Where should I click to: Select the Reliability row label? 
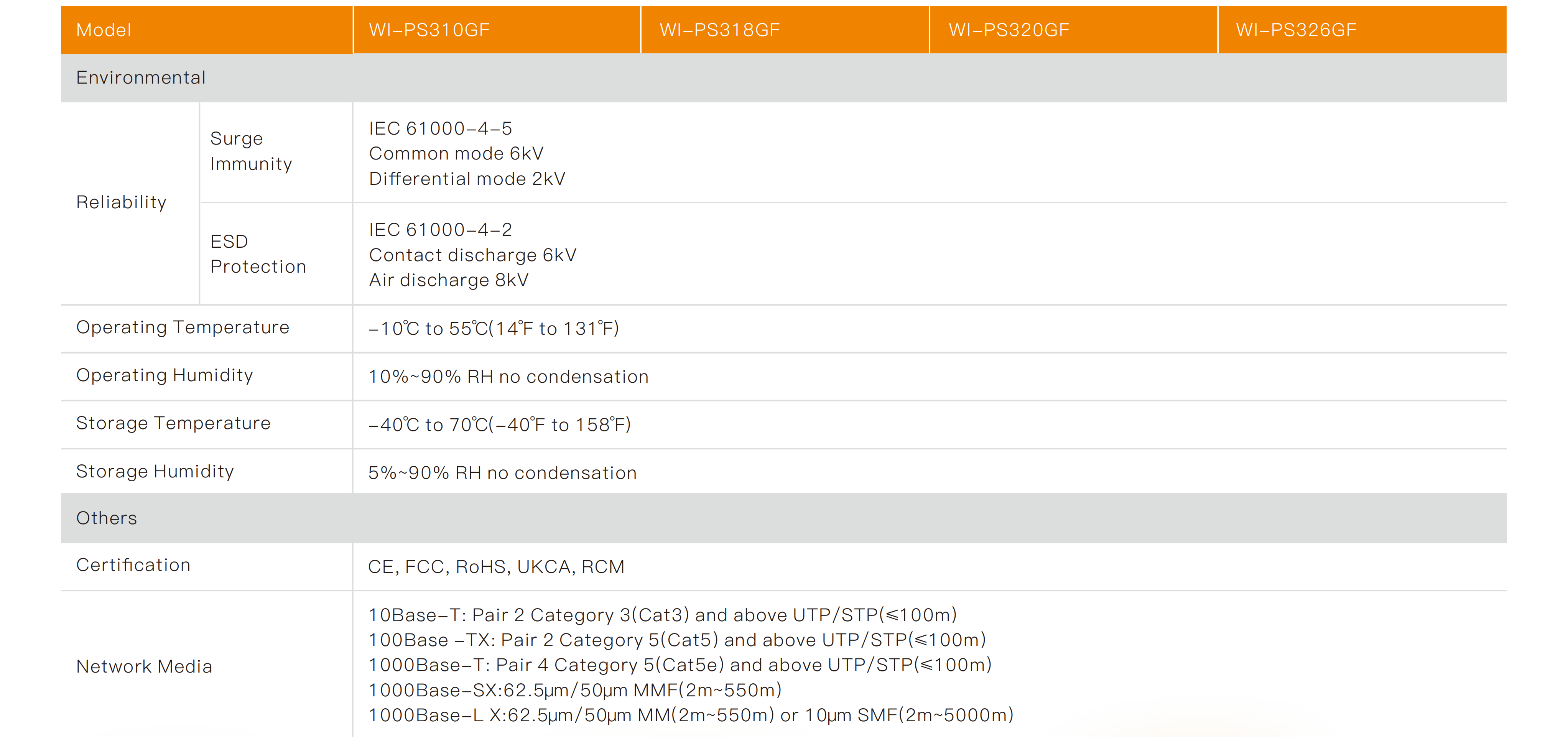(x=121, y=202)
